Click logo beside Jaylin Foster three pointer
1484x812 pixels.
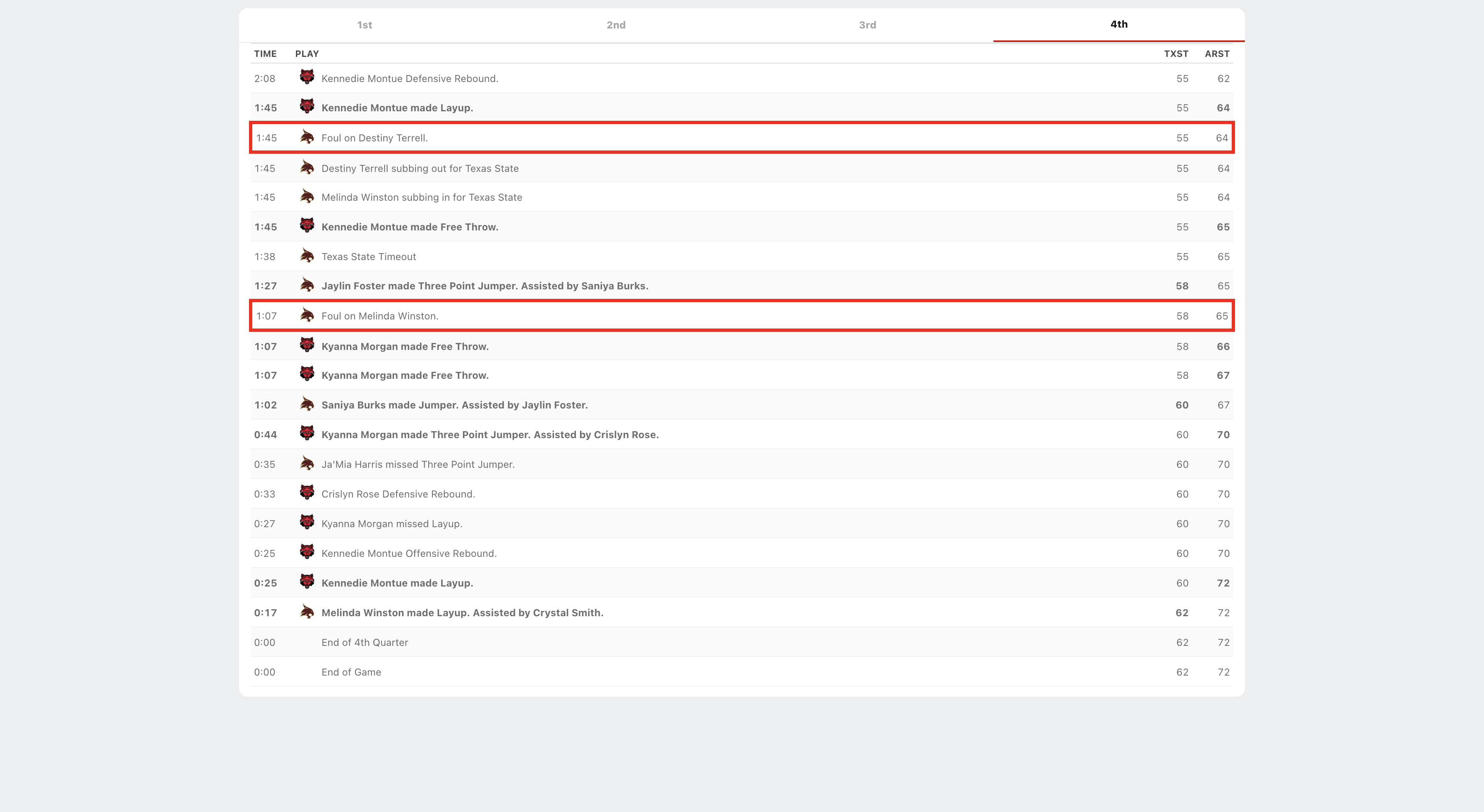306,285
